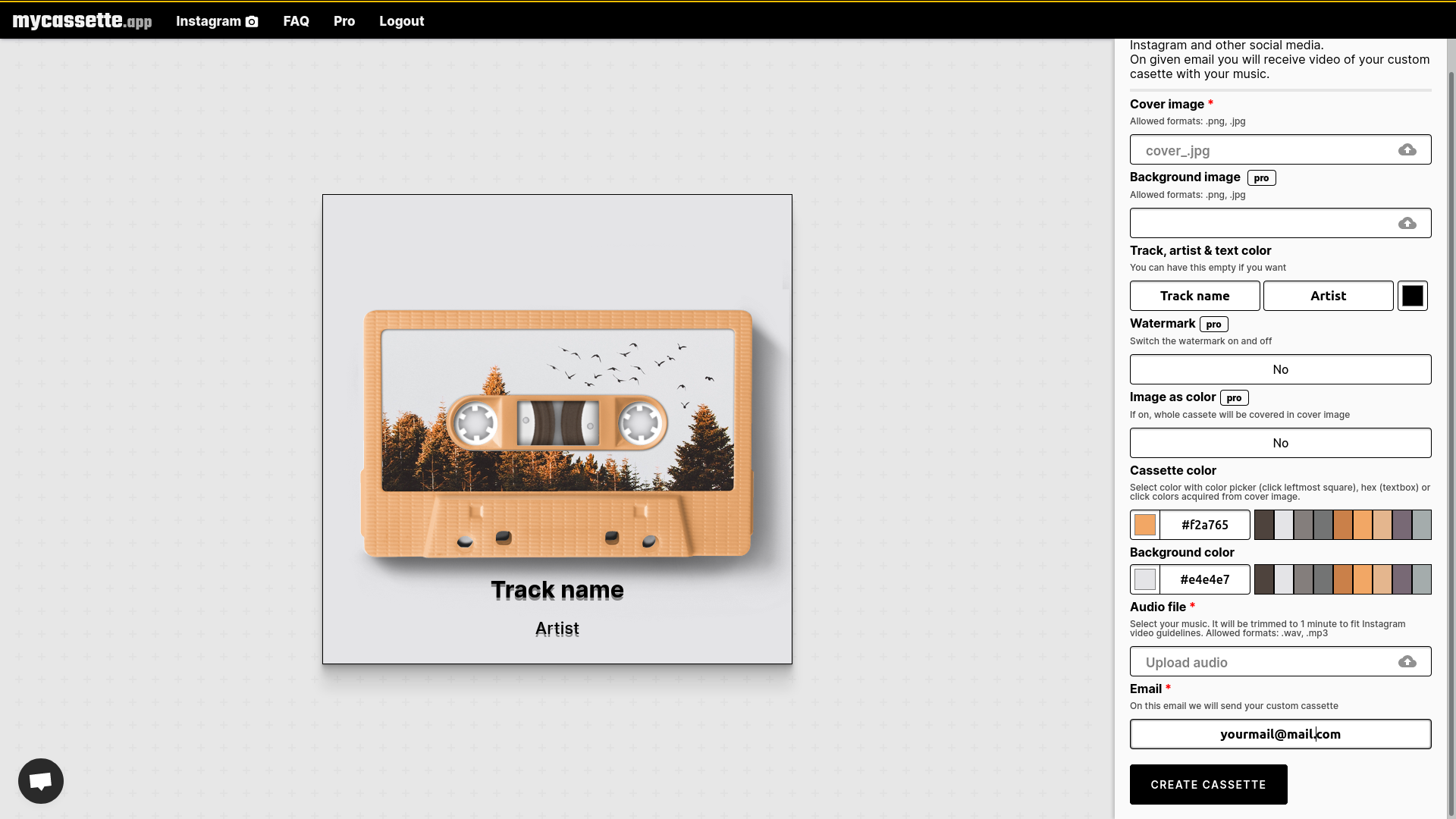The image size is (1456, 819).
Task: Click the upload icon for audio file
Action: pyautogui.click(x=1407, y=661)
